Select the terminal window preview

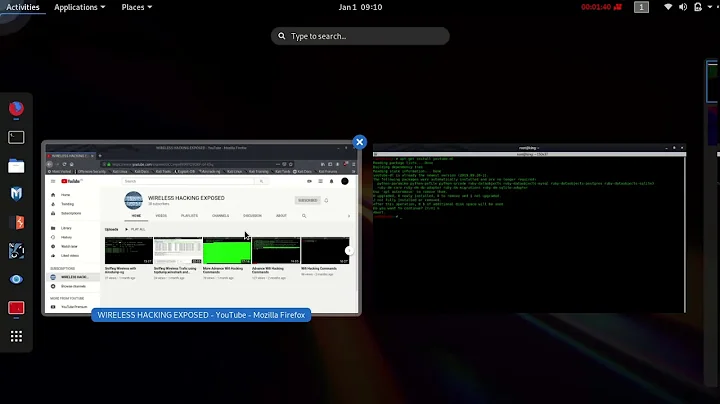click(x=529, y=229)
